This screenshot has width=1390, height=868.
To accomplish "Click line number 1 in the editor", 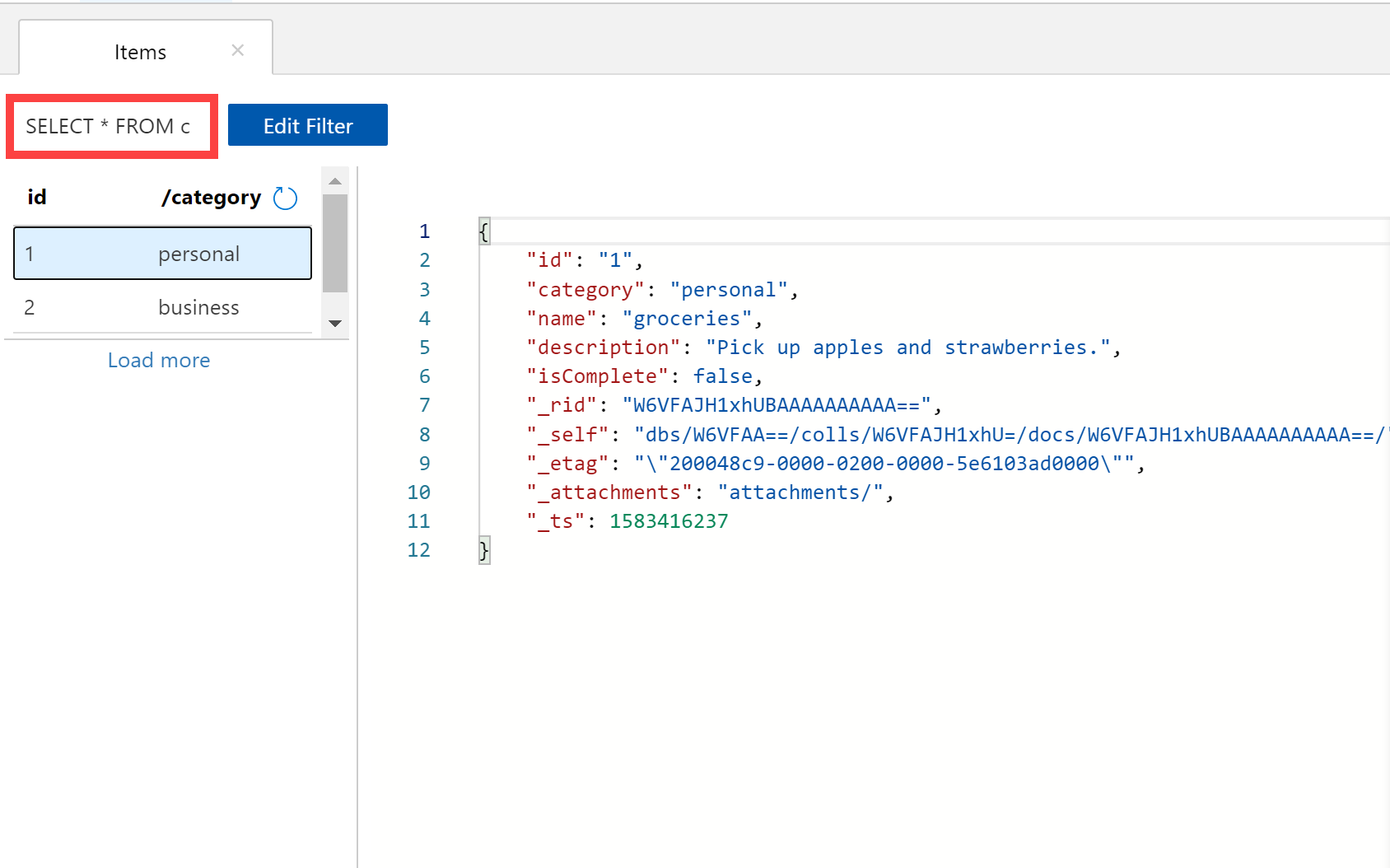I will 424,231.
